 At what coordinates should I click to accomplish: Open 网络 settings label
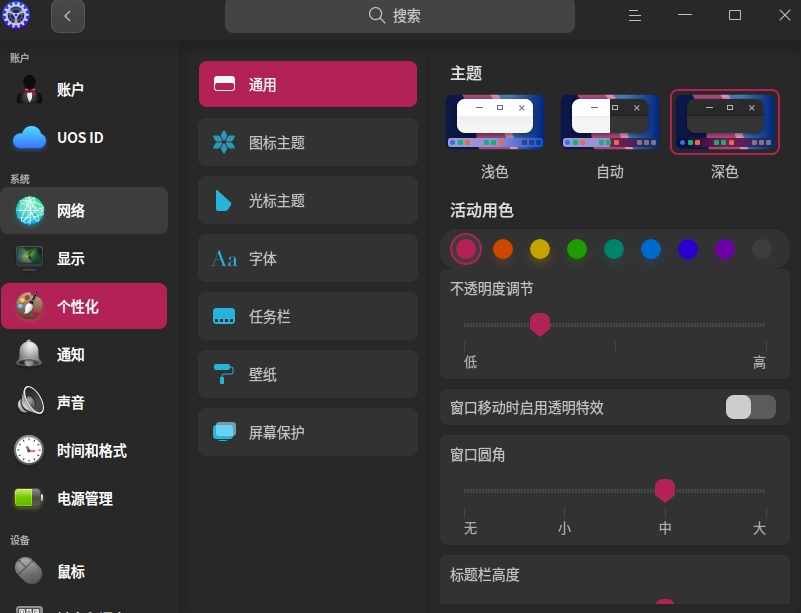(x=71, y=210)
